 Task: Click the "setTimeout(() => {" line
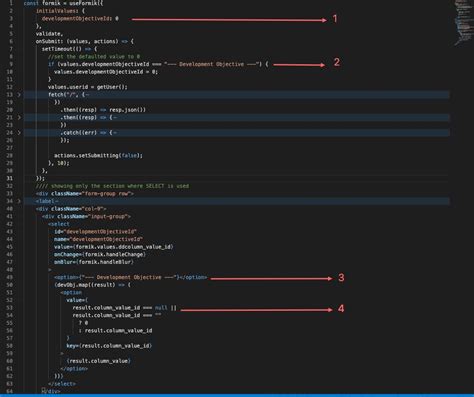tap(69, 49)
